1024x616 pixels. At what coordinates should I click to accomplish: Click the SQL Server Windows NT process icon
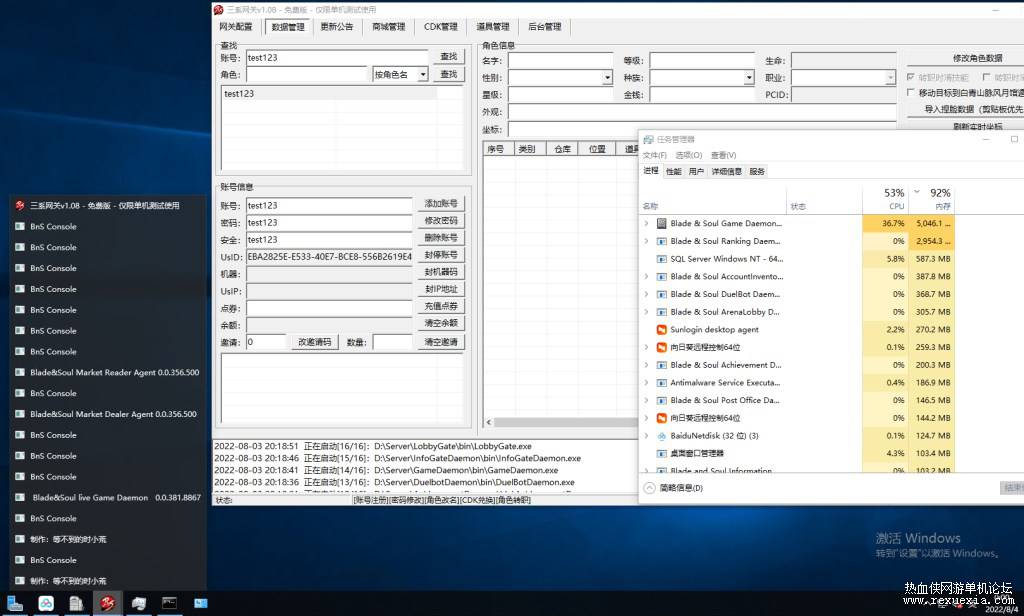pyautogui.click(x=661, y=259)
